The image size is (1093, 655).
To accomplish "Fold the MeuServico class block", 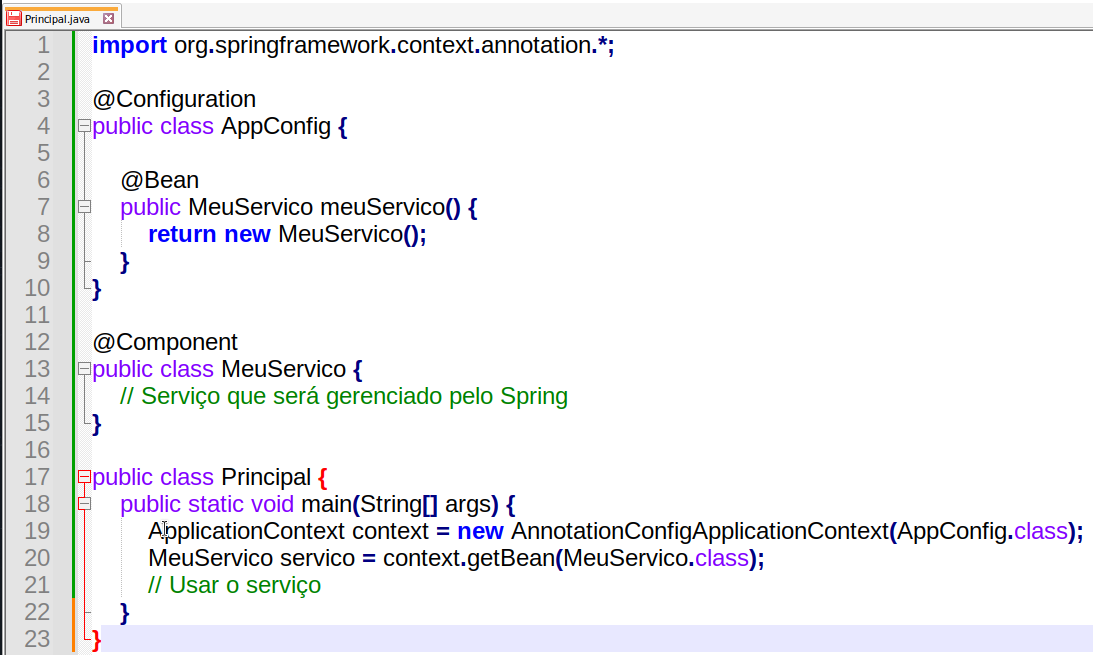I will click(x=84, y=369).
